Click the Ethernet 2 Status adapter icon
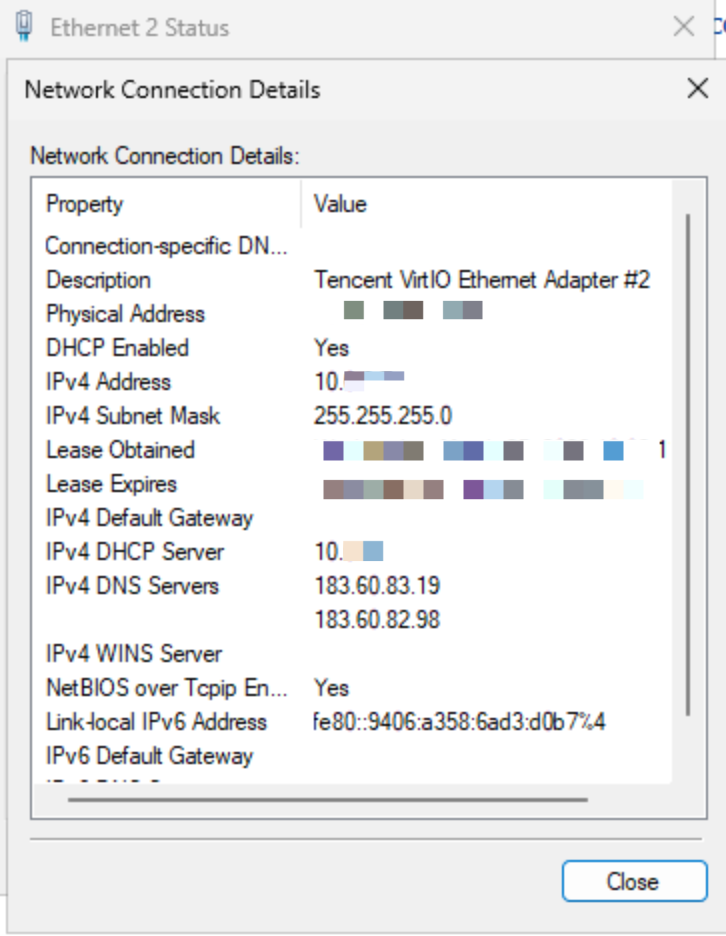The width and height of the screenshot is (726, 936). coord(25,26)
